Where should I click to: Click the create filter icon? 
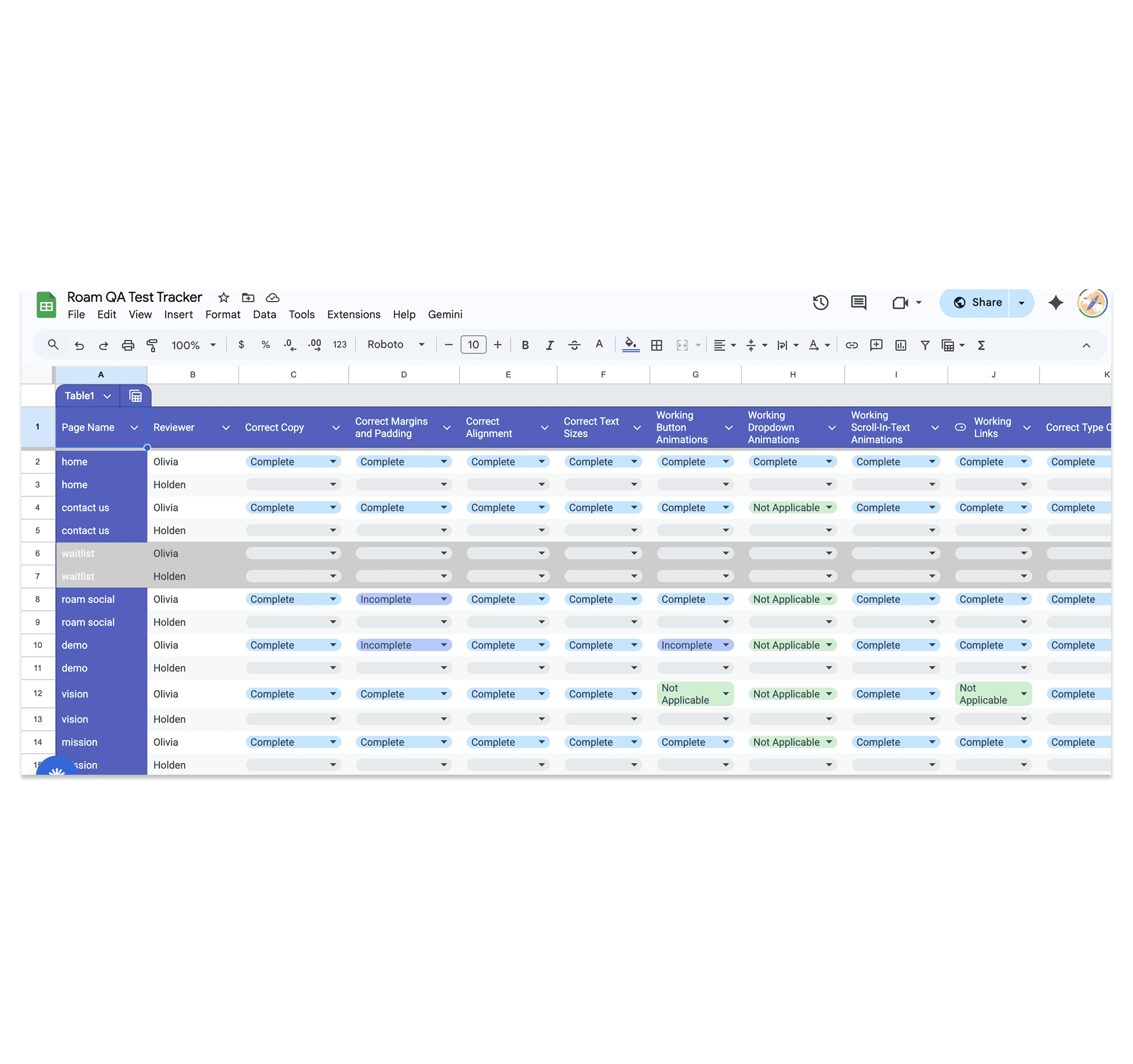click(x=925, y=345)
